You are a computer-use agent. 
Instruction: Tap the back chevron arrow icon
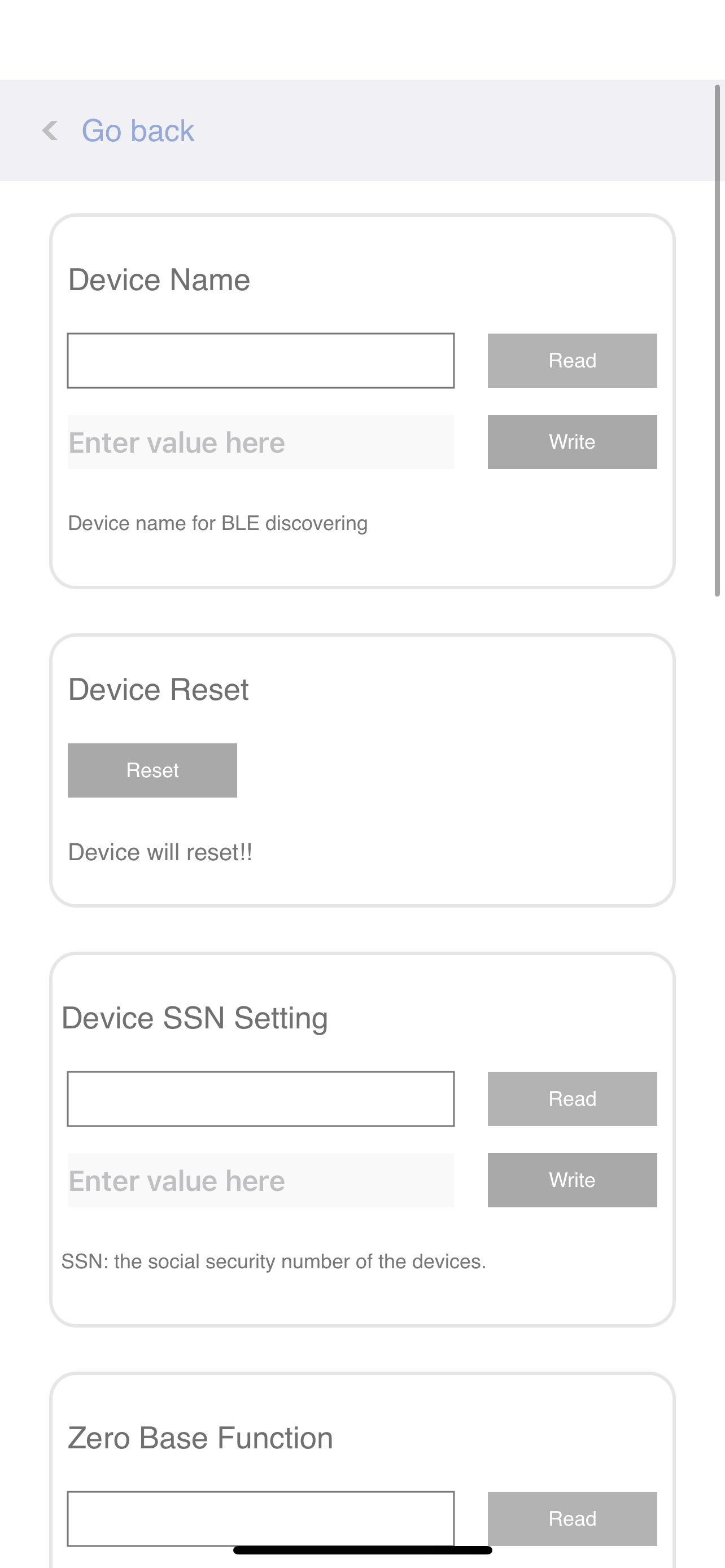click(x=49, y=130)
